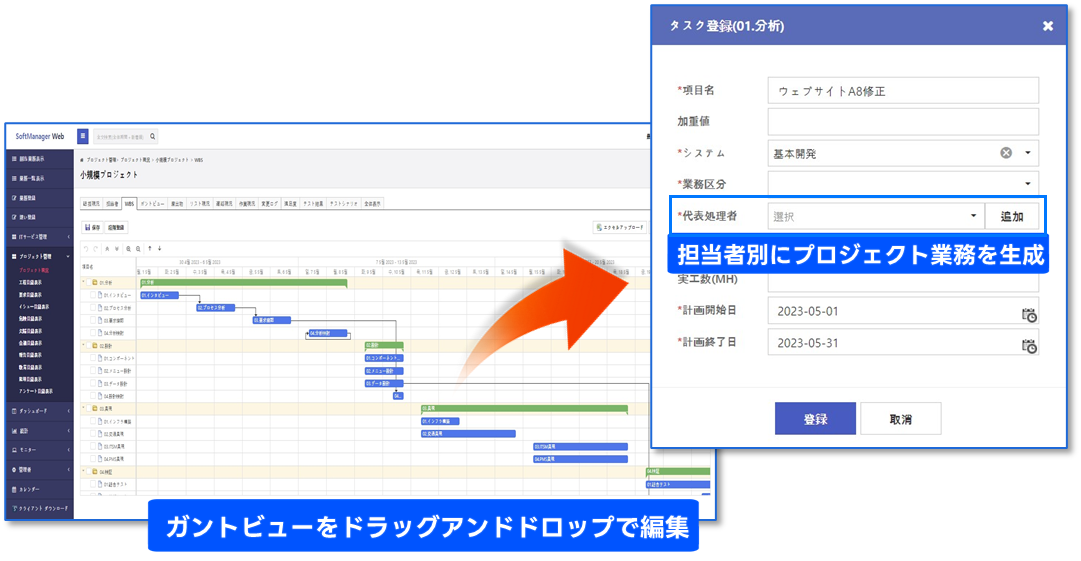Close the タスク登録 dialog with the X
1081x561 pixels.
pos(1048,26)
